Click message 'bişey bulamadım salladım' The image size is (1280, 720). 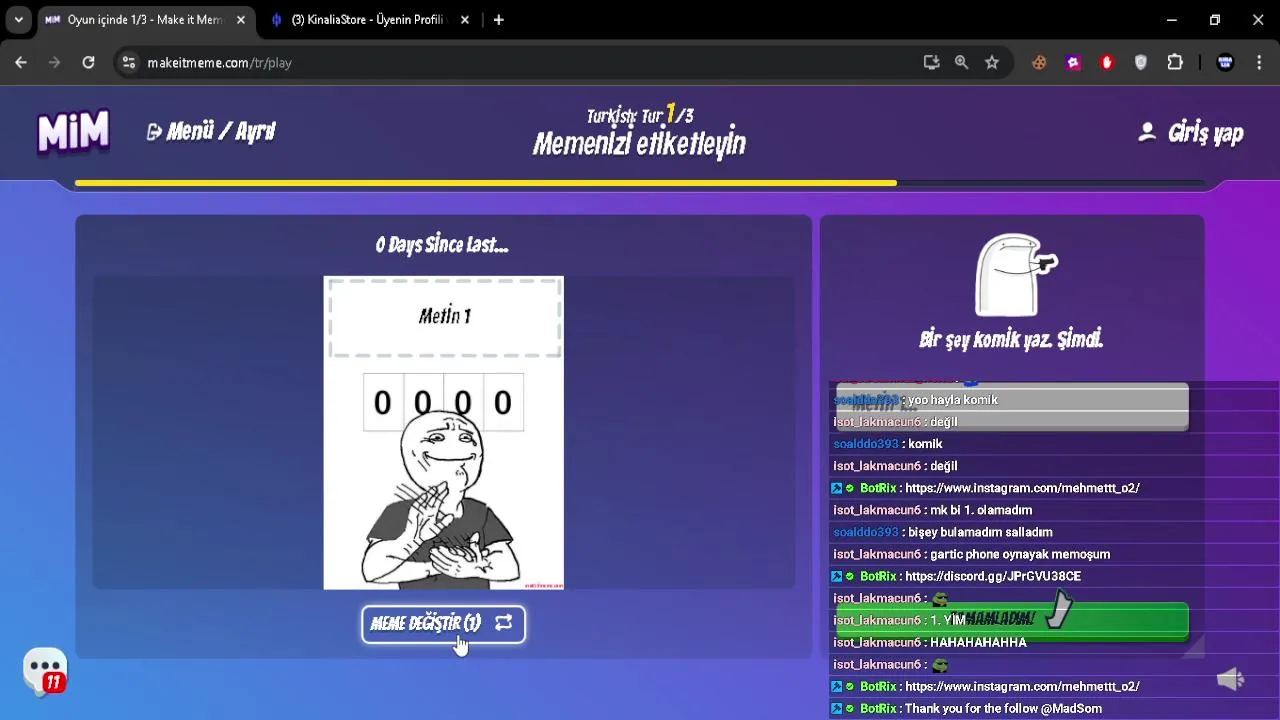(x=980, y=532)
